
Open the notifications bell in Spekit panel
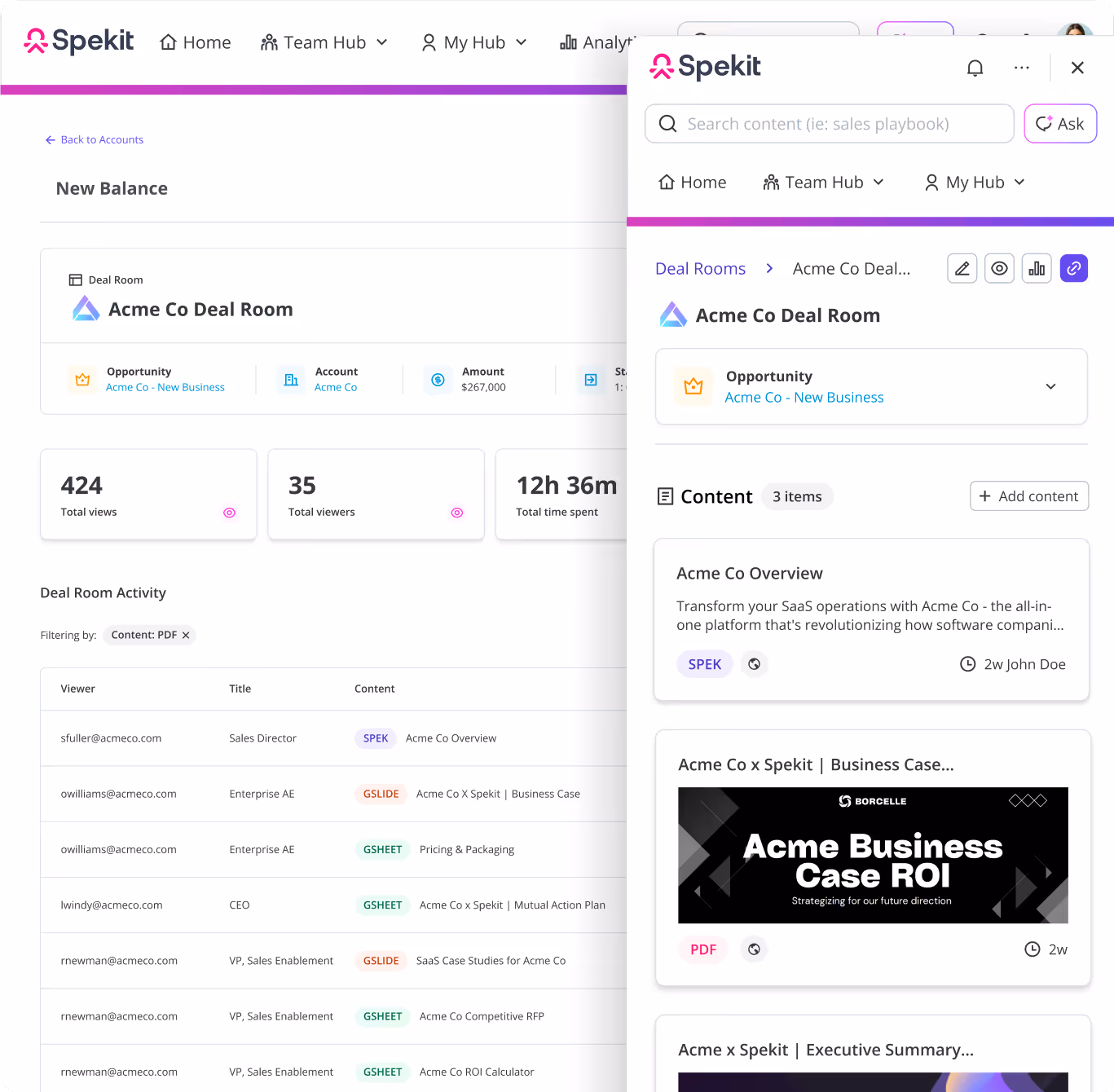(975, 68)
